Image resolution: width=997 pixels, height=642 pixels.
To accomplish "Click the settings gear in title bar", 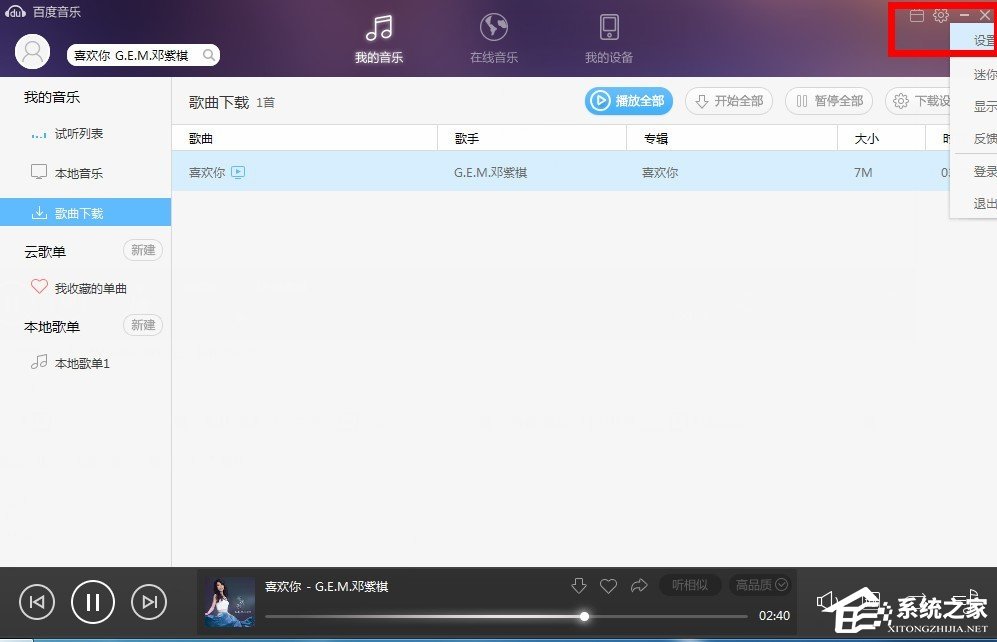I will coord(941,15).
